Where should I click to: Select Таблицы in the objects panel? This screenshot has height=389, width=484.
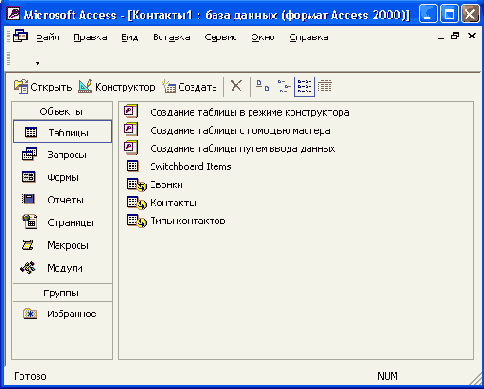pos(62,132)
